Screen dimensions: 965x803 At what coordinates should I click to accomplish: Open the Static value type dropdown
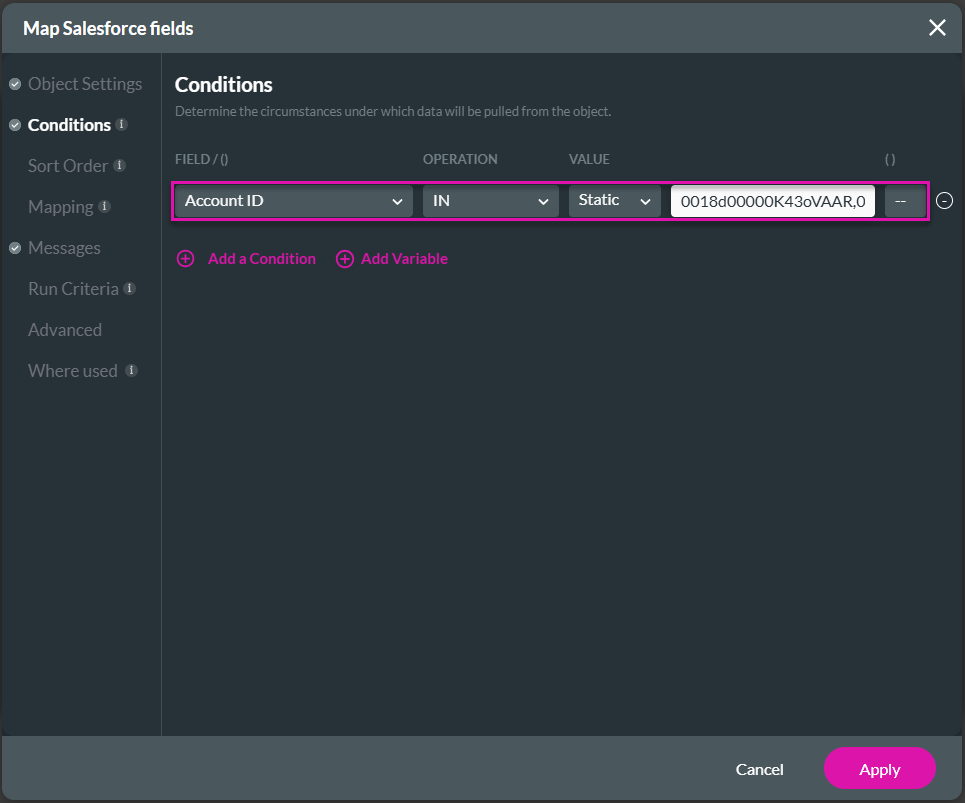pyautogui.click(x=614, y=200)
